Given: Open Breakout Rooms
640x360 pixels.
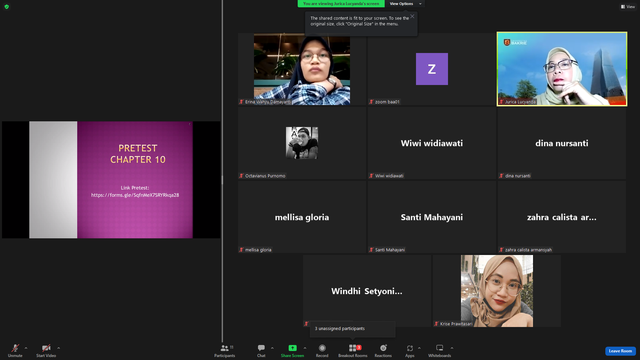Looking at the screenshot, I should pos(353,350).
